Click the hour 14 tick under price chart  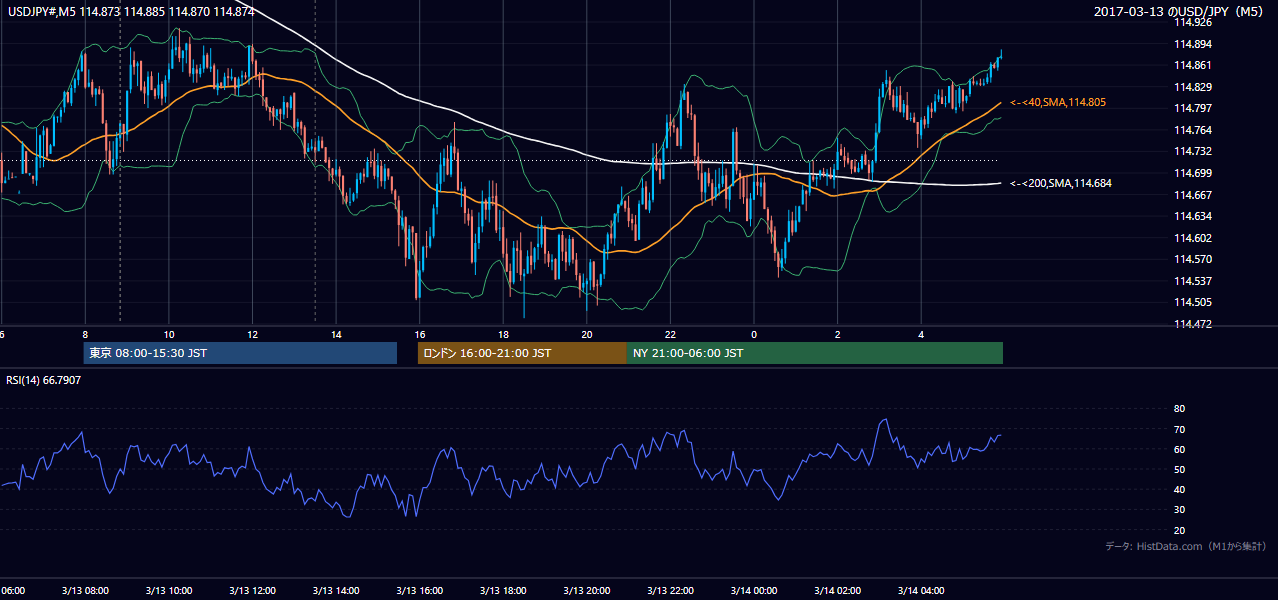[x=336, y=334]
